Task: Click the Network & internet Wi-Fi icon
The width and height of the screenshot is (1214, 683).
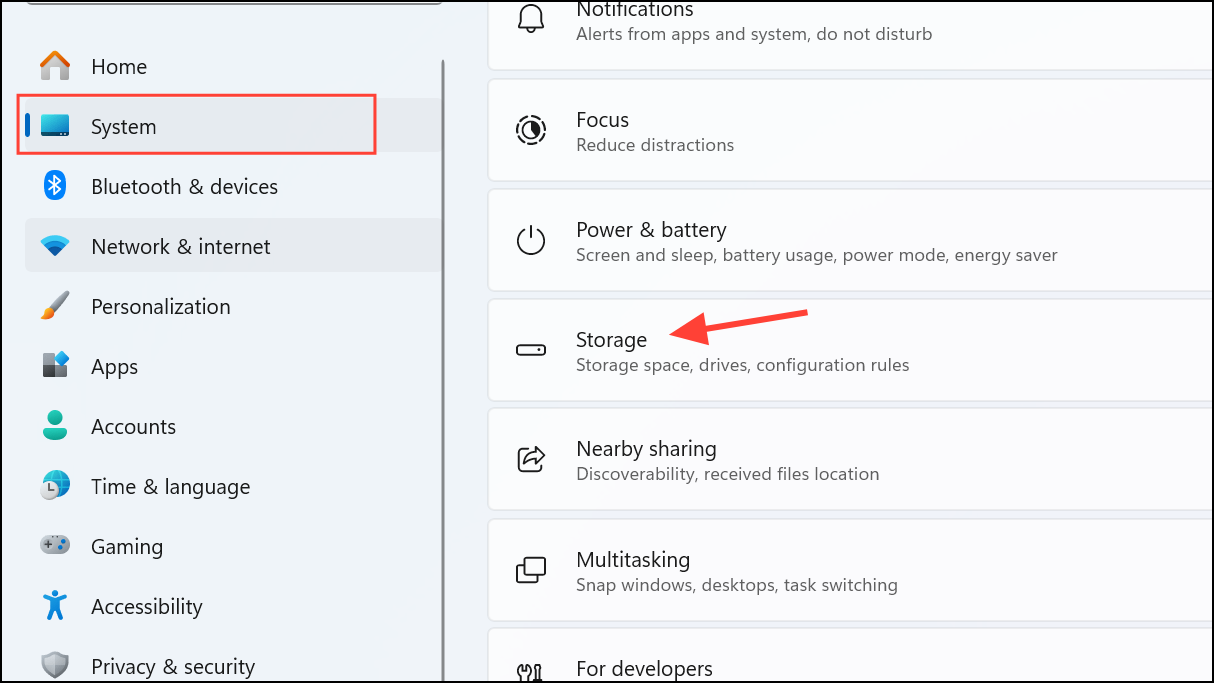Action: pyautogui.click(x=55, y=246)
